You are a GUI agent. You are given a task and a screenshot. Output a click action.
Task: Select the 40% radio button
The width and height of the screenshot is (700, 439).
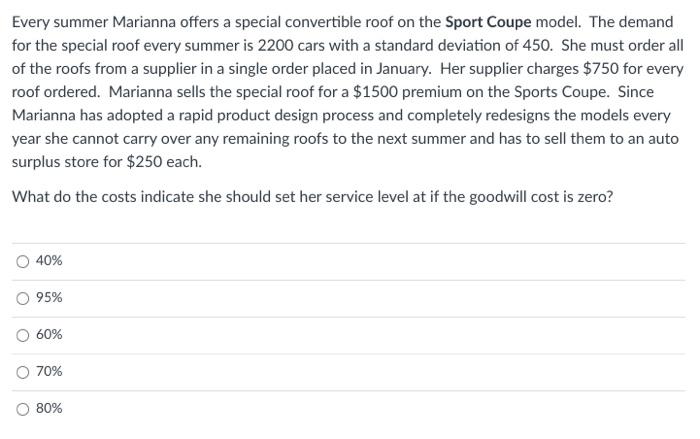click(23, 261)
